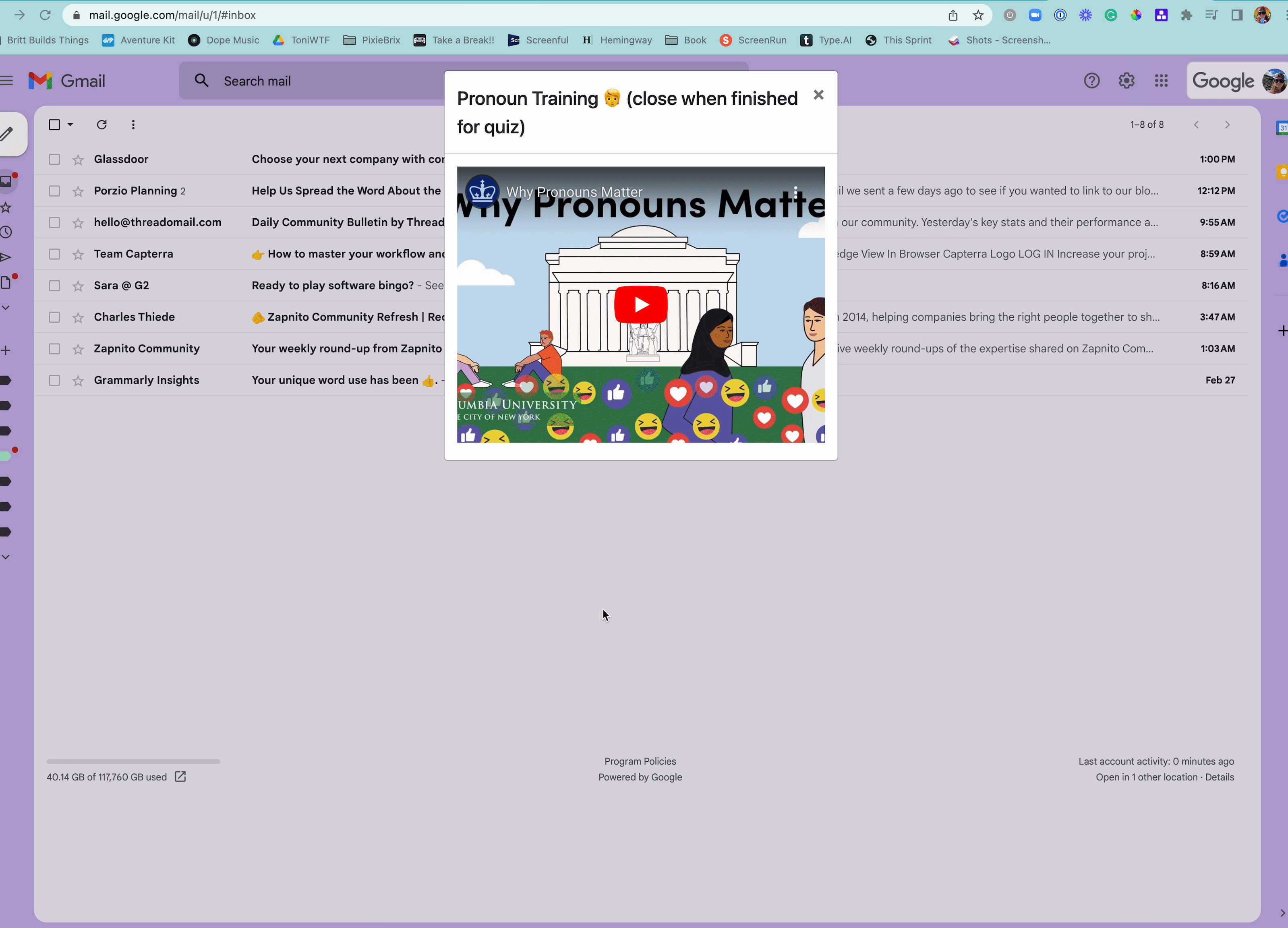Open the Starred sidebar icon
The width and height of the screenshot is (1288, 928).
6,207
